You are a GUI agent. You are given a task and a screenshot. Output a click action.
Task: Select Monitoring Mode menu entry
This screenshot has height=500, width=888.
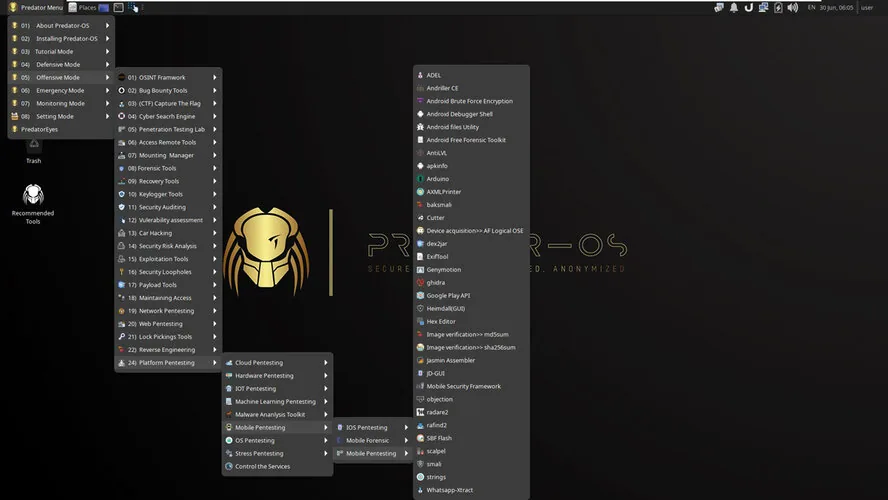pos(61,104)
